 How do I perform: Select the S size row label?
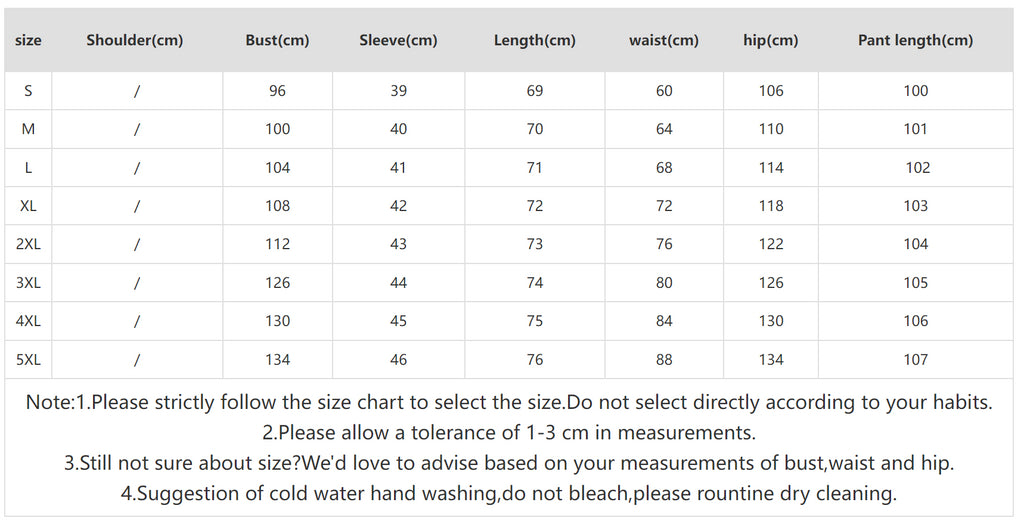point(28,91)
